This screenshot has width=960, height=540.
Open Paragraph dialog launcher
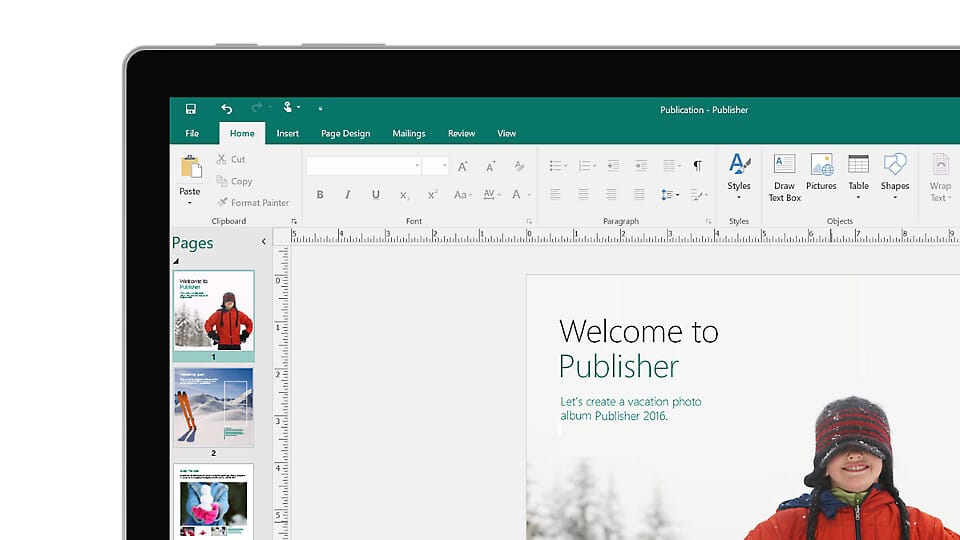(708, 222)
